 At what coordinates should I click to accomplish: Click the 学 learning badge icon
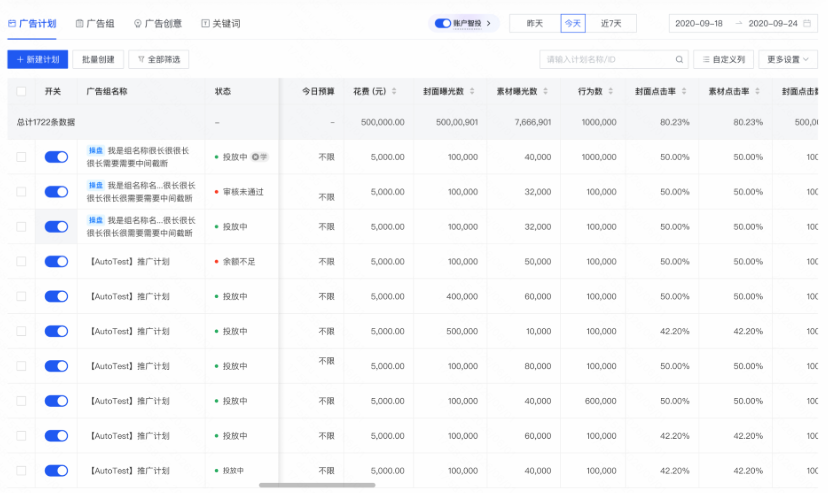click(x=259, y=157)
